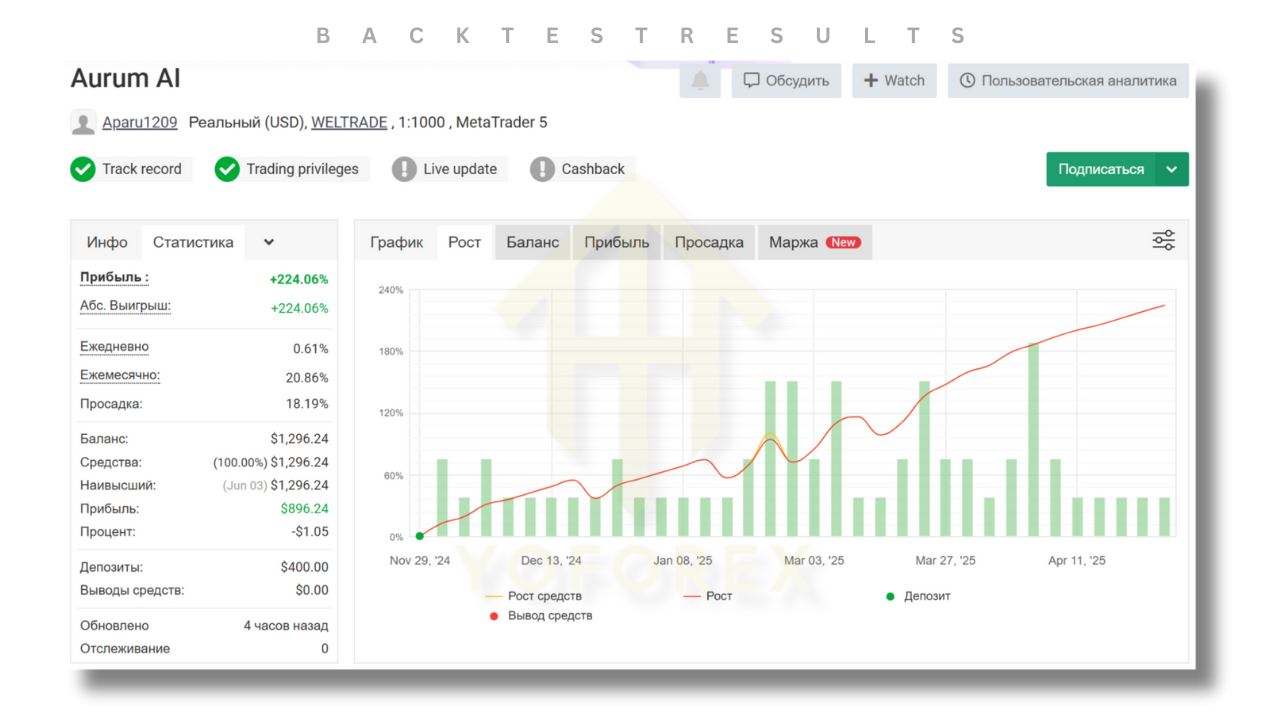Click the Cashback warning icon
Image resolution: width=1280 pixels, height=720 pixels.
(x=542, y=169)
